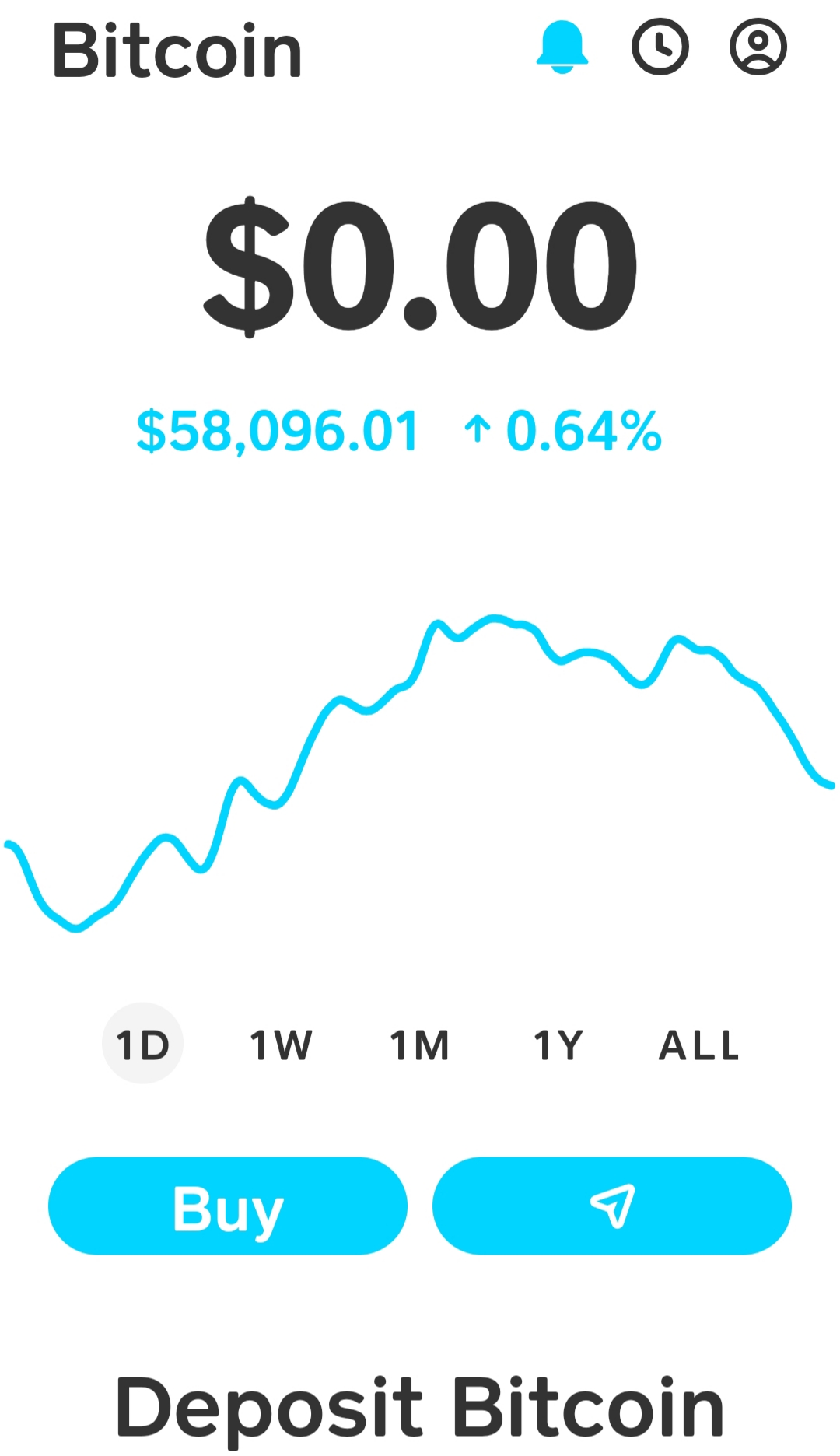840x1456 pixels.
Task: Click the highest peak of the price chart
Action: (x=493, y=618)
